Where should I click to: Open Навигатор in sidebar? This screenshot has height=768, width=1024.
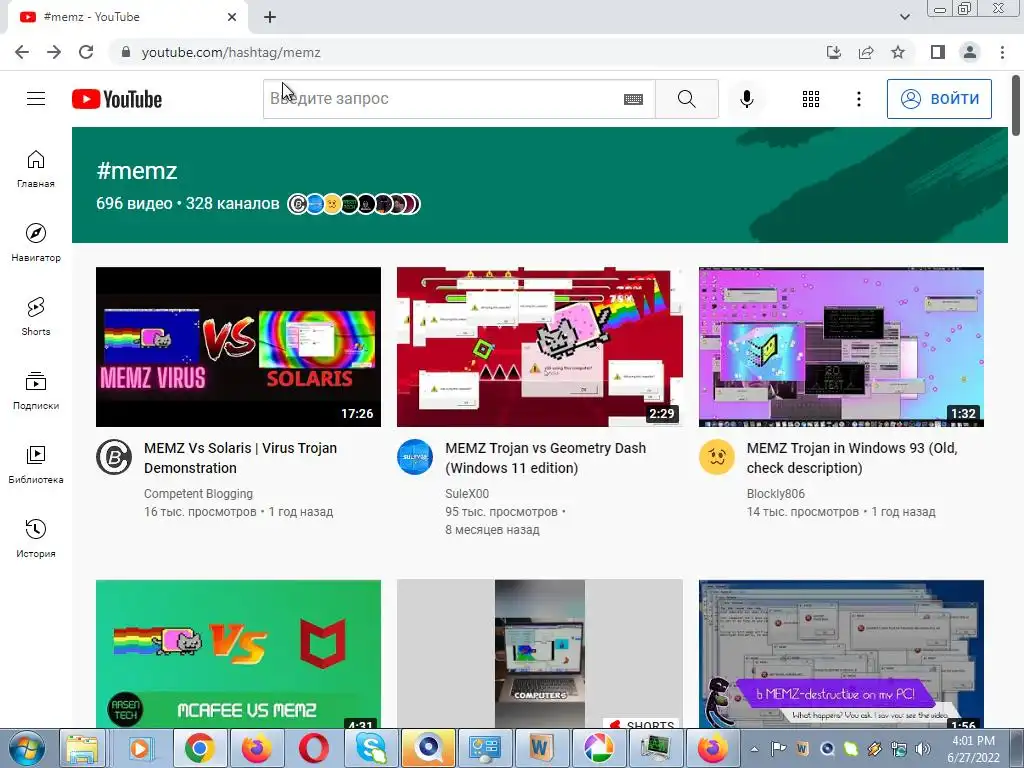pos(36,243)
